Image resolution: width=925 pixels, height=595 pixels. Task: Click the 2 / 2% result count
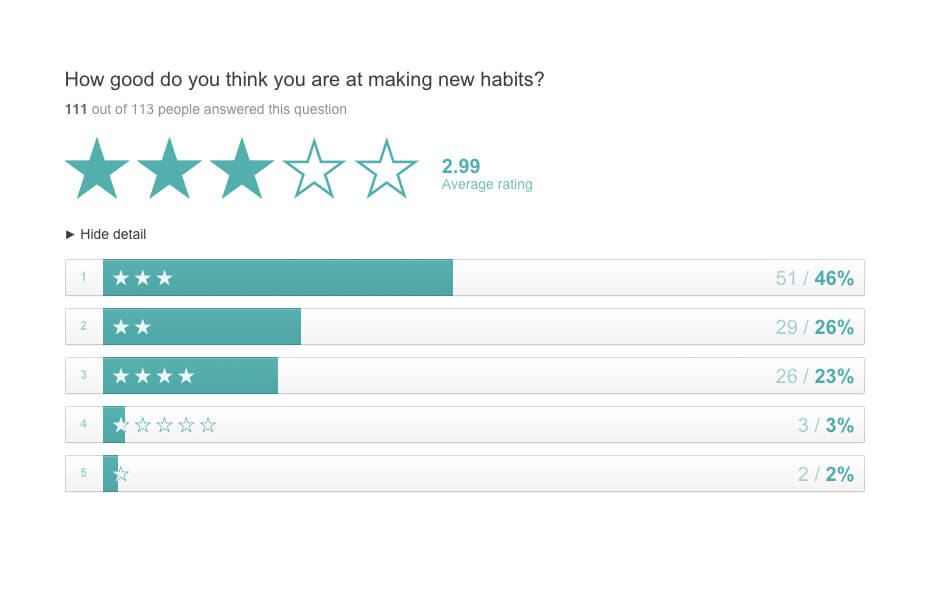coord(825,474)
